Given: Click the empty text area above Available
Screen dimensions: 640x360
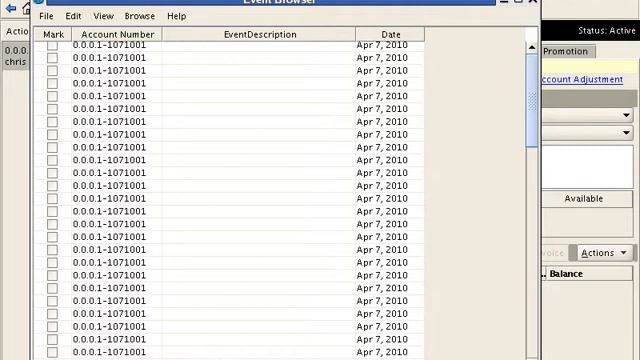Looking at the screenshot, I should [587, 167].
